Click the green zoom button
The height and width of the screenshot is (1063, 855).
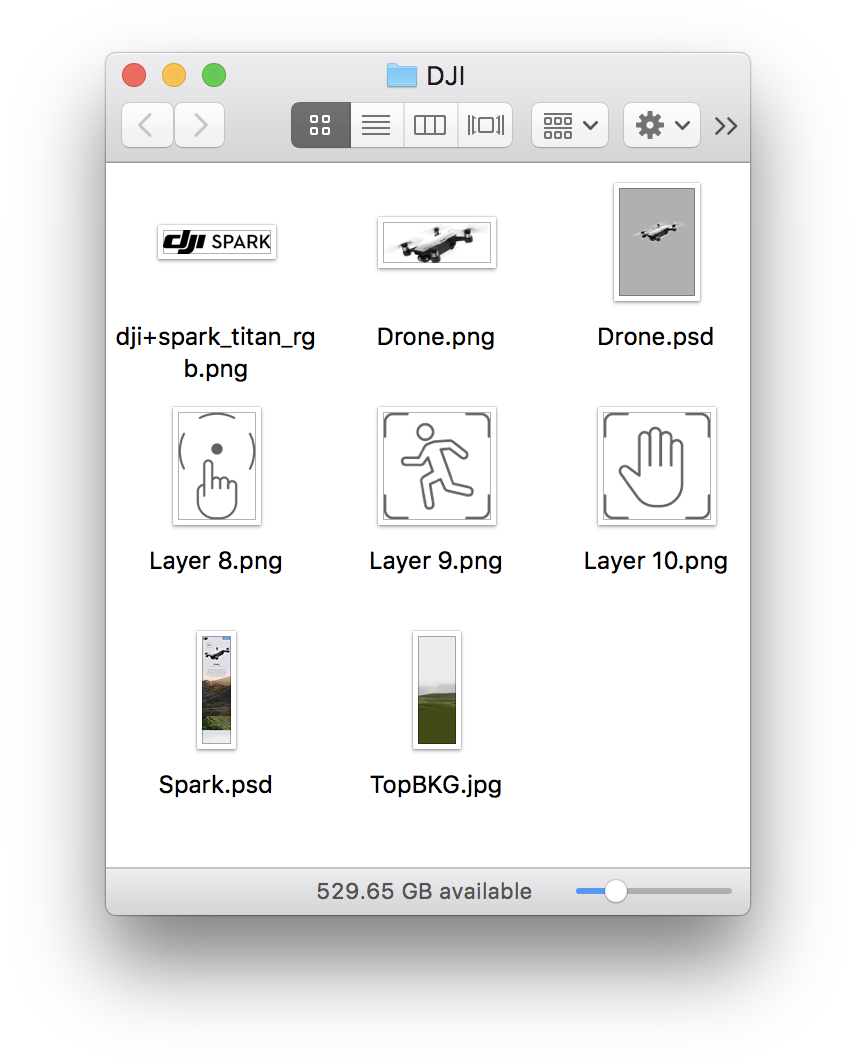click(213, 74)
